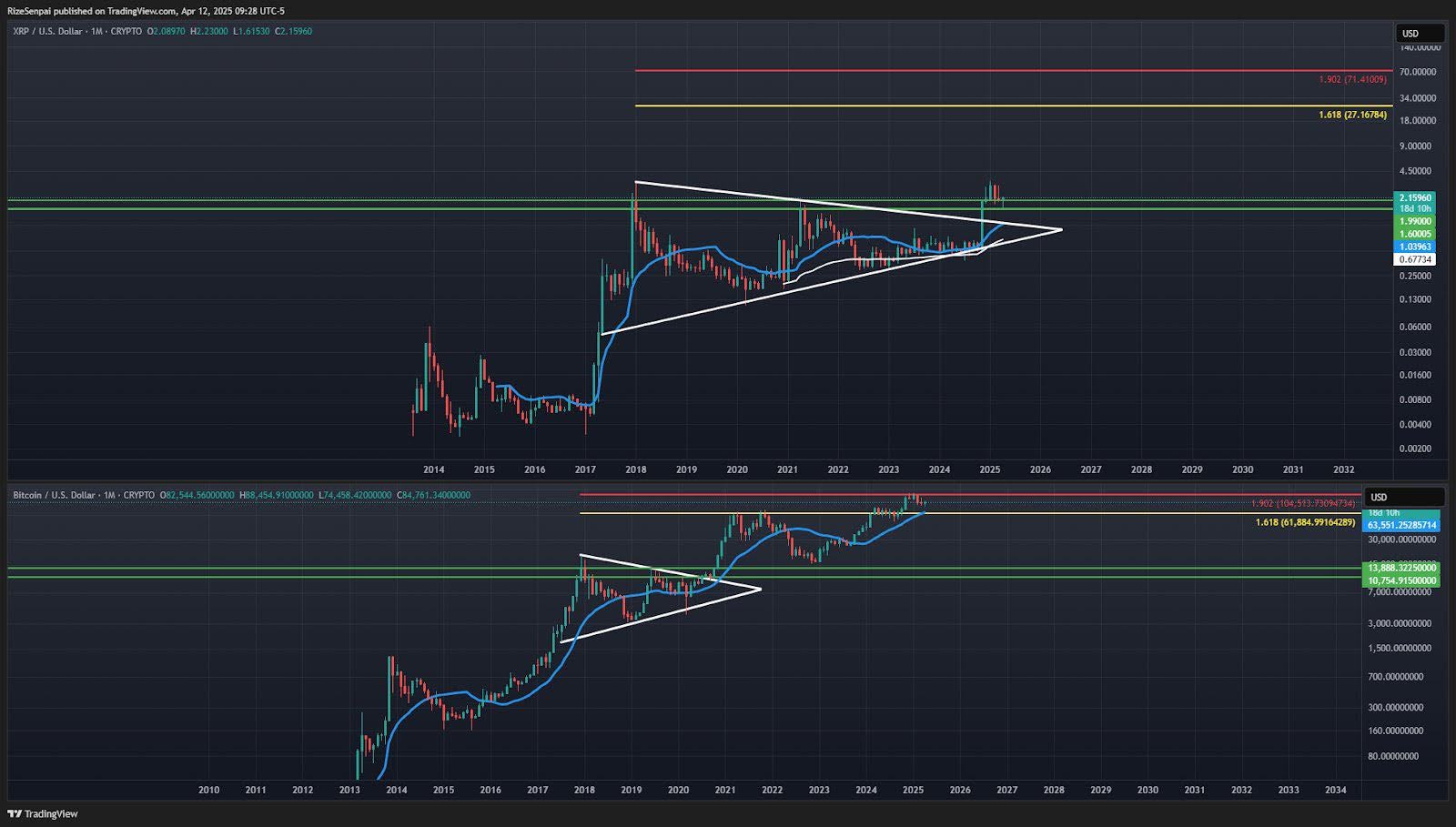Click the 2.15960 current price tag
Viewport: 1456px width, 827px height.
pos(1415,197)
